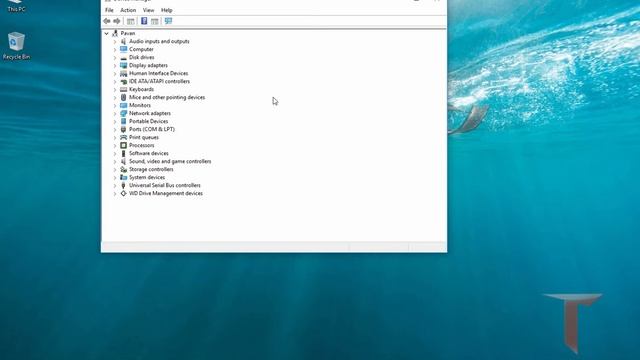The width and height of the screenshot is (640, 360).
Task: Expand the System devices category arrow
Action: pyautogui.click(x=115, y=178)
